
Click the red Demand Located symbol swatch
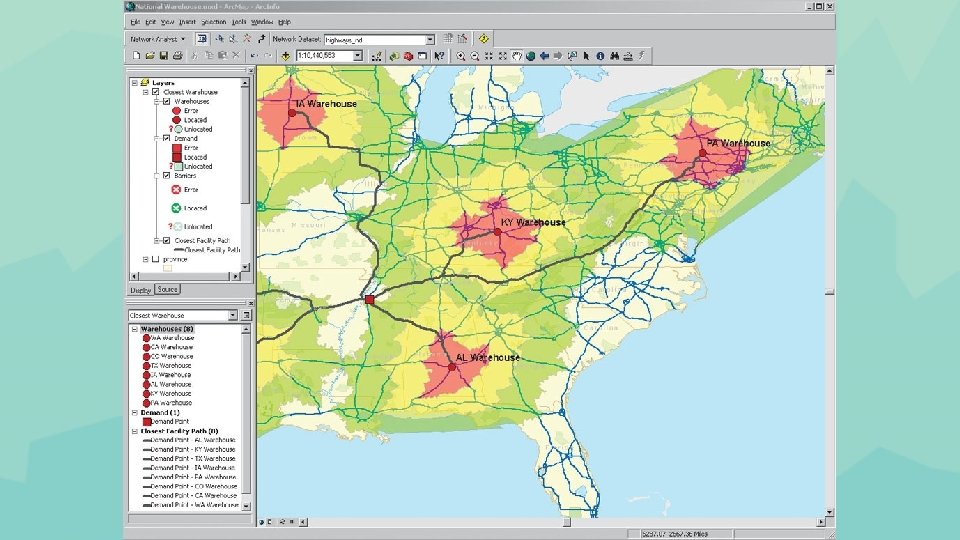pyautogui.click(x=176, y=157)
